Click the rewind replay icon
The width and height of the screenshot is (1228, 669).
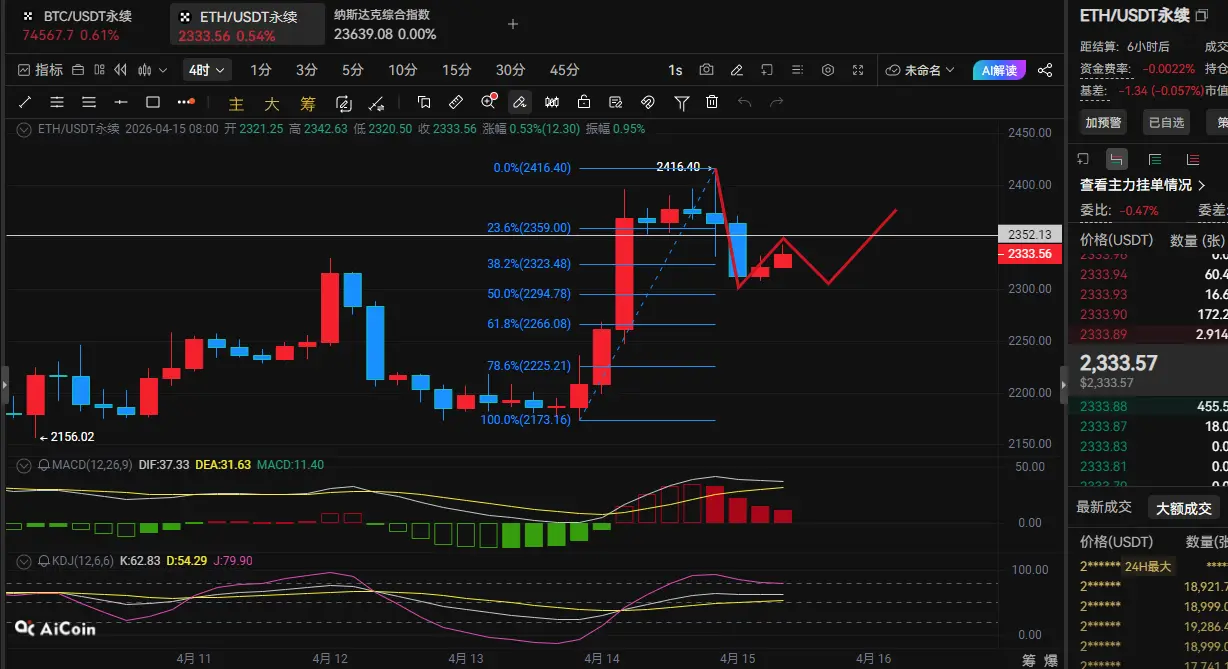122,70
